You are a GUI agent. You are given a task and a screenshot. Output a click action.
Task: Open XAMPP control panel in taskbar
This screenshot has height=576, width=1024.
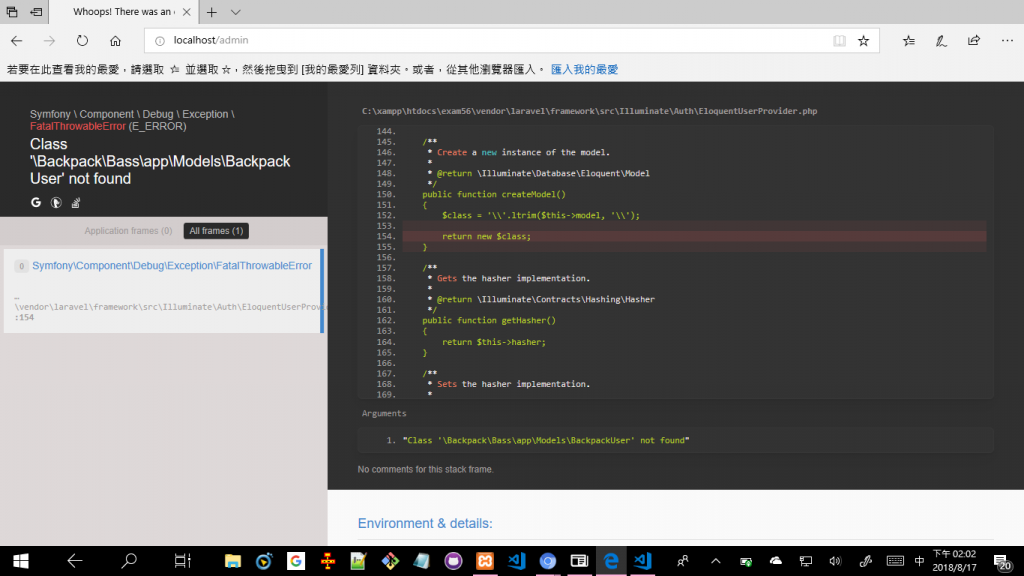click(x=485, y=561)
